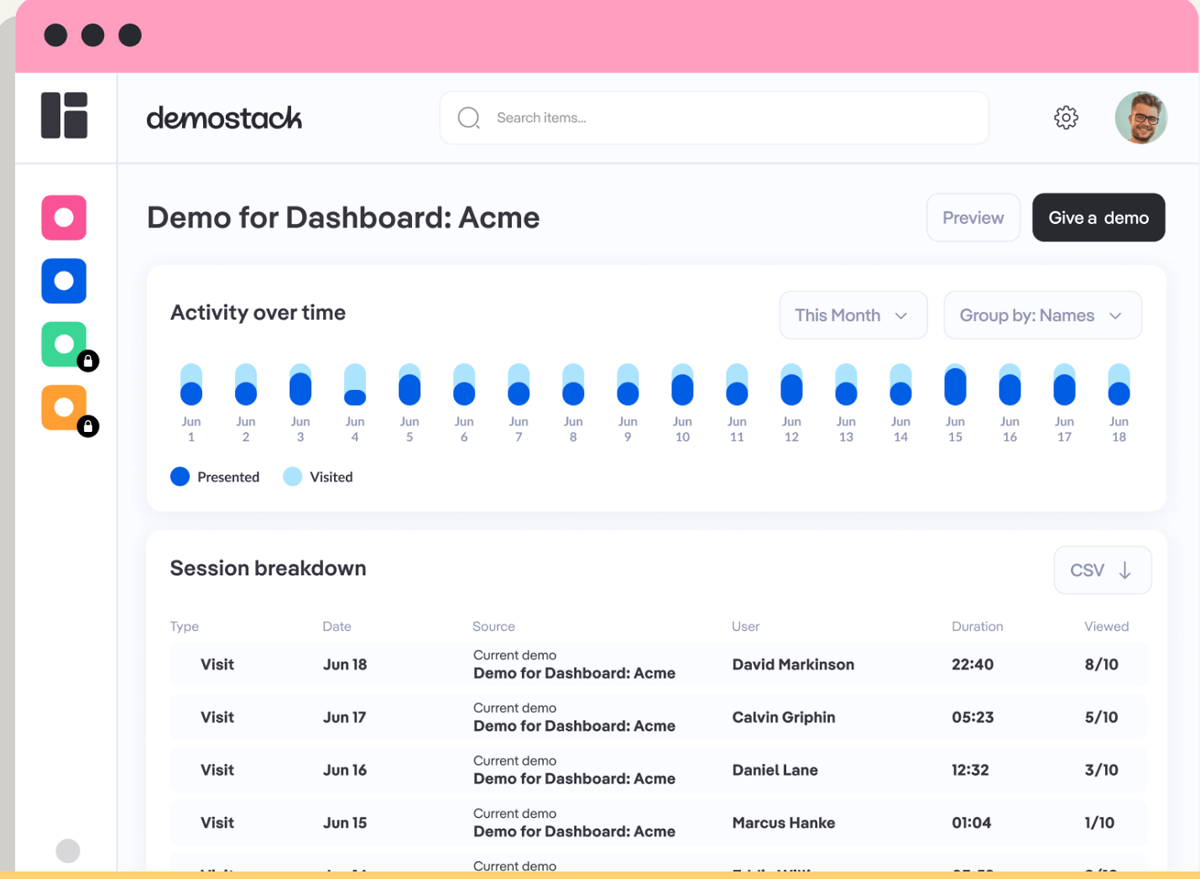Screen dimensions: 1200x879
Task: Select the Presented legend item
Action: (x=215, y=477)
